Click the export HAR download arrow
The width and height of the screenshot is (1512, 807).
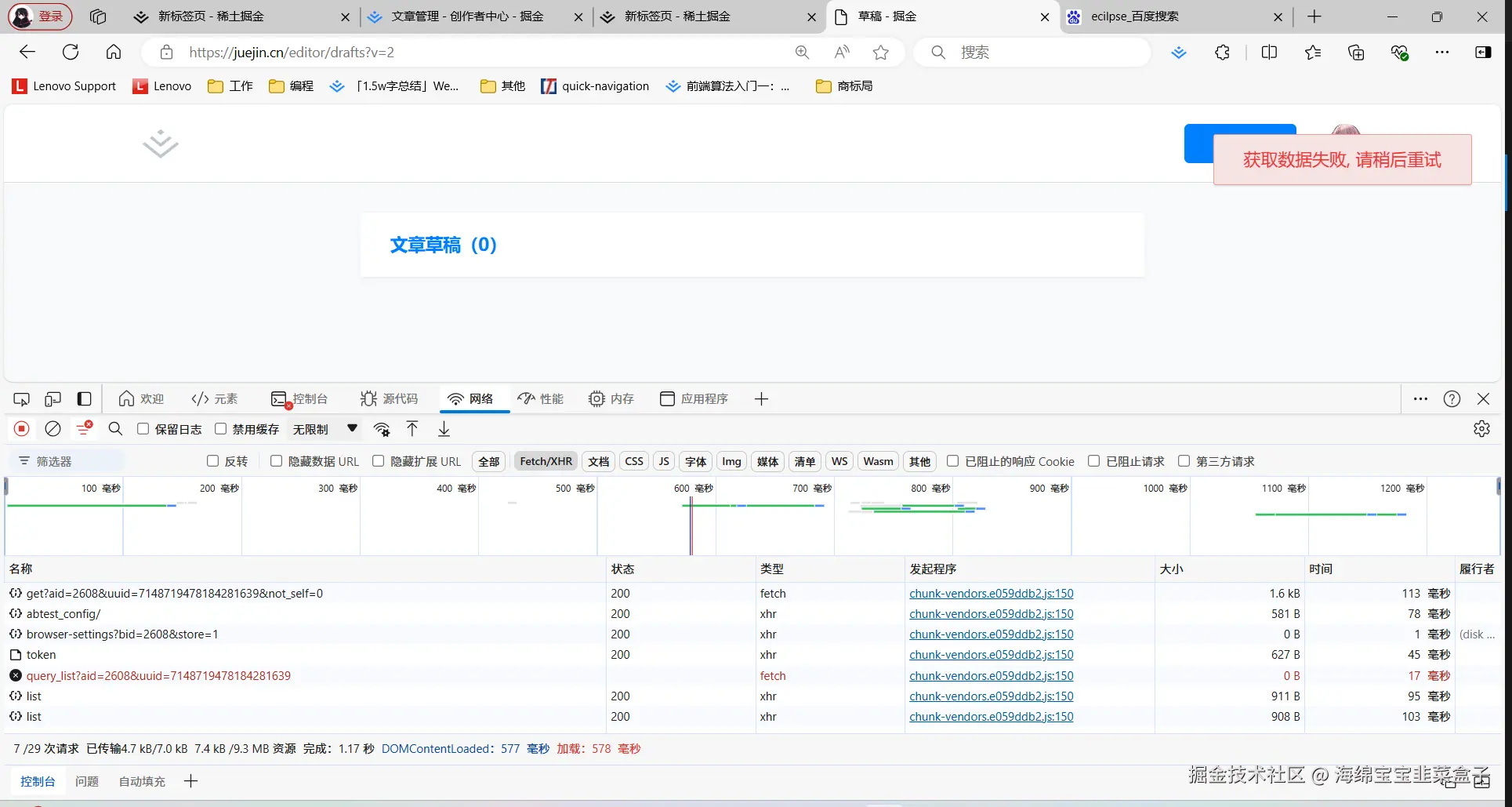(444, 429)
